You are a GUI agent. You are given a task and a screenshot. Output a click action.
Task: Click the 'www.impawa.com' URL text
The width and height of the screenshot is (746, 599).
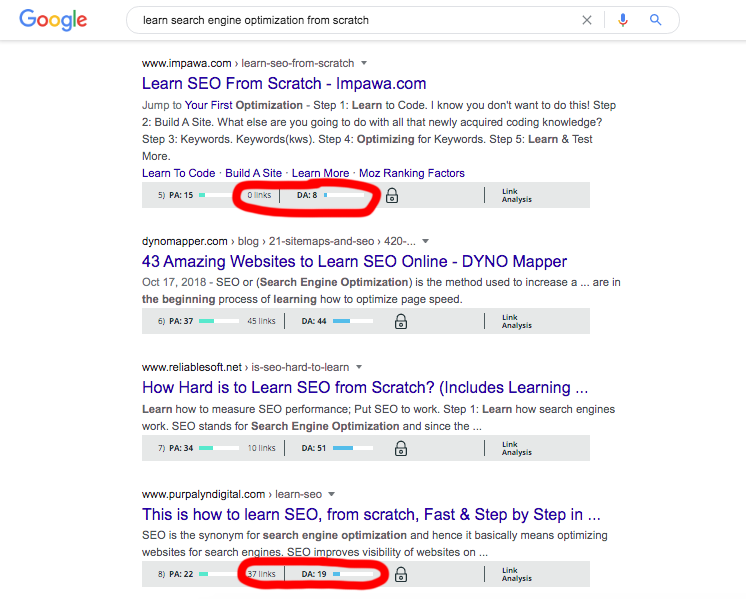point(186,63)
